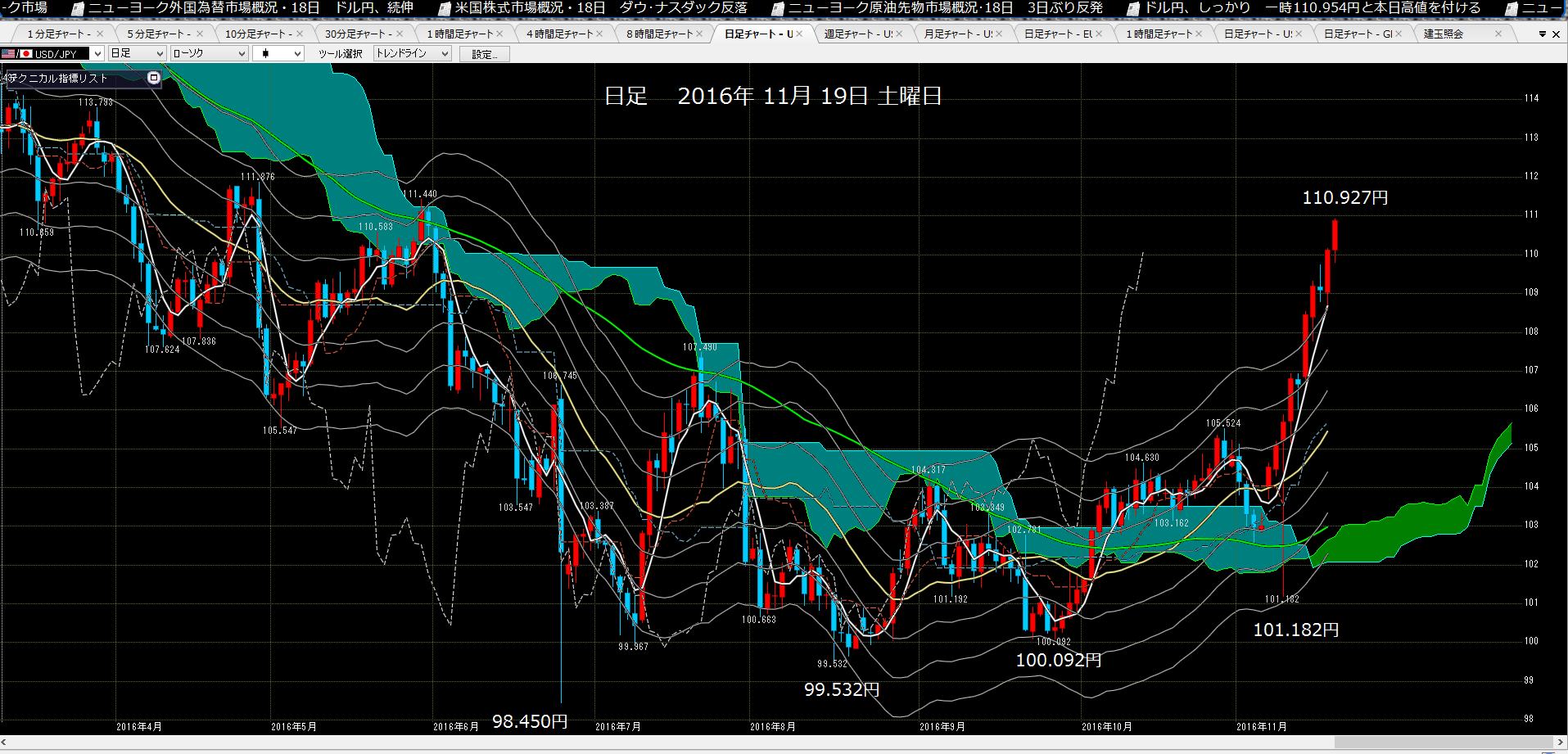Click the 設定... button

tap(484, 54)
